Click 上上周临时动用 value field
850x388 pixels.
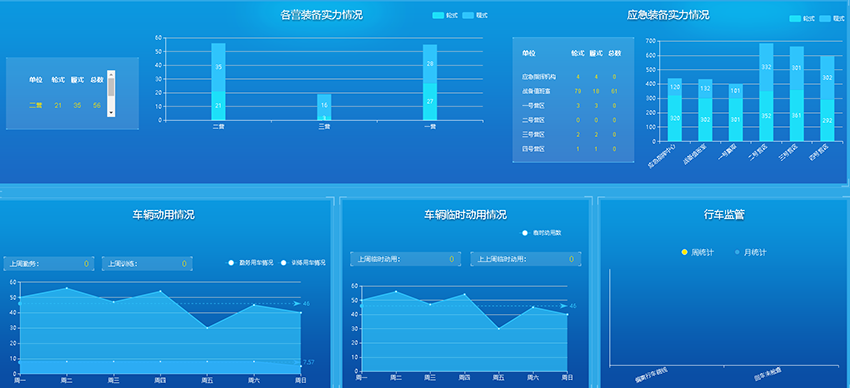click(x=525, y=259)
